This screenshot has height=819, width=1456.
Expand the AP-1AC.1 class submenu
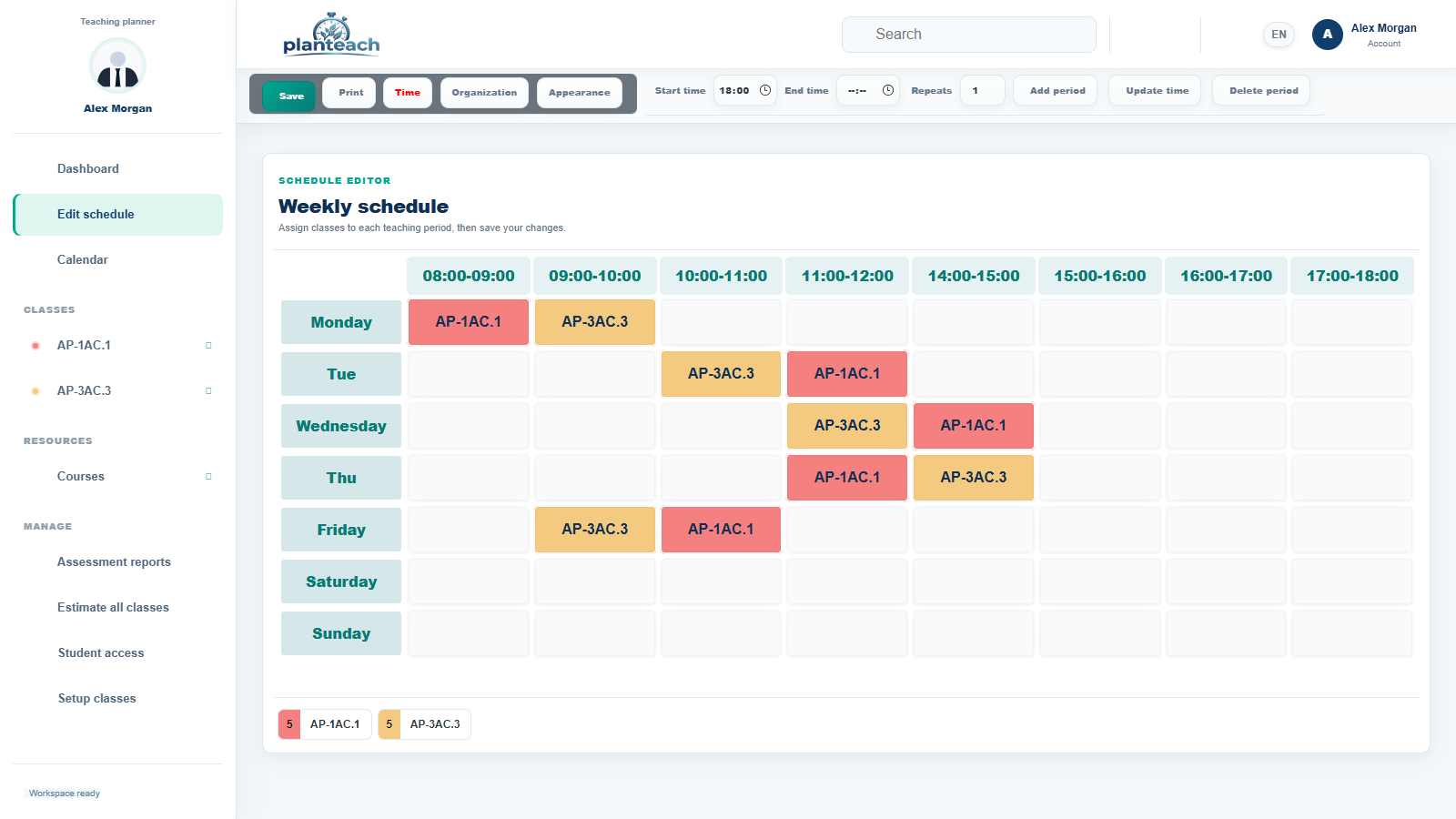pos(208,346)
